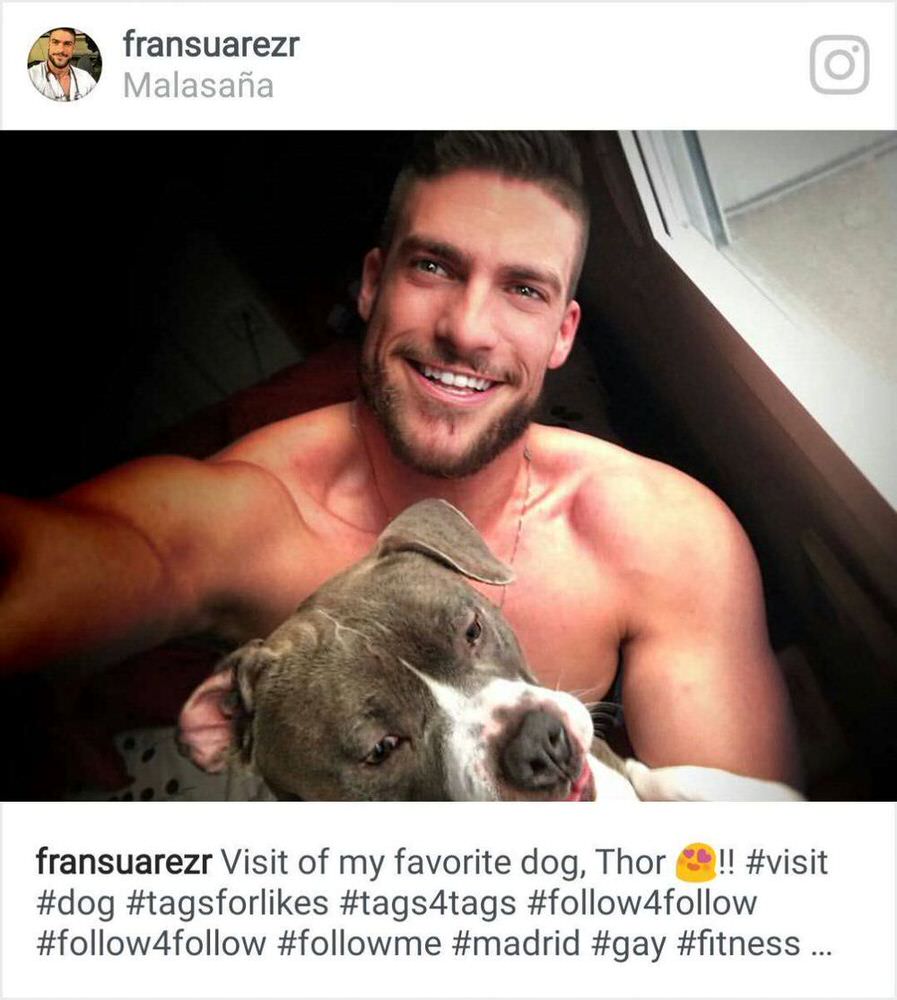This screenshot has width=897, height=1000.
Task: Open the #tagsforlikes hashtag
Action: click(228, 903)
